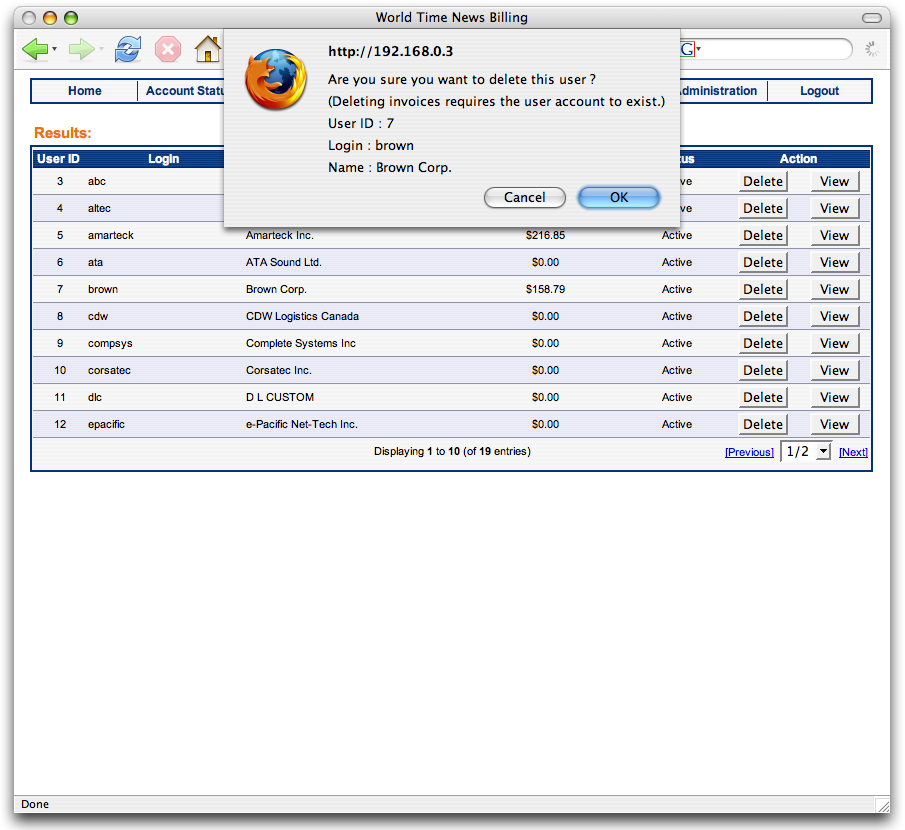Click the Home house icon
The image size is (905, 830).
[x=208, y=49]
